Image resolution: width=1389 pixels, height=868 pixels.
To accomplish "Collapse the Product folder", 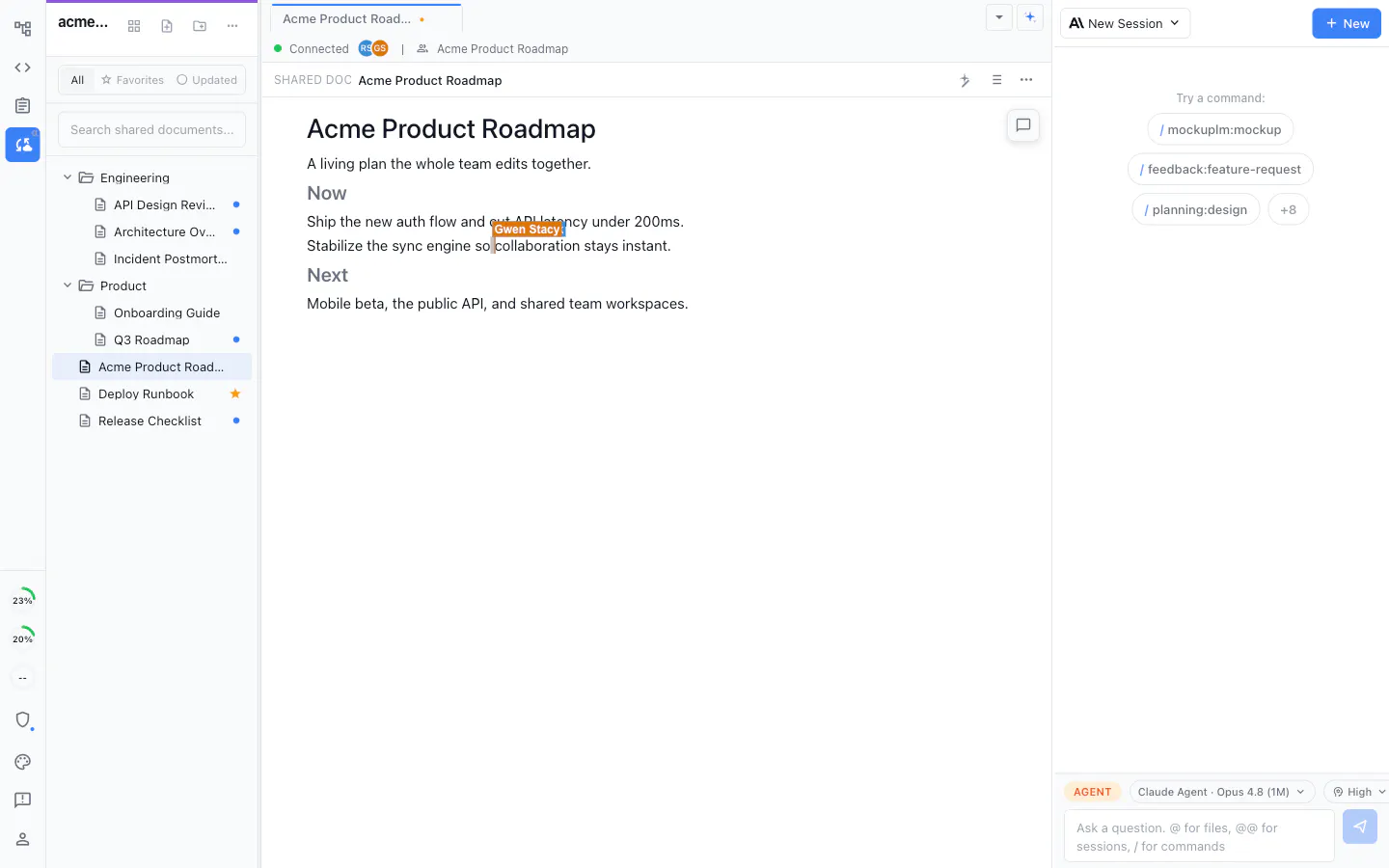I will point(68,285).
